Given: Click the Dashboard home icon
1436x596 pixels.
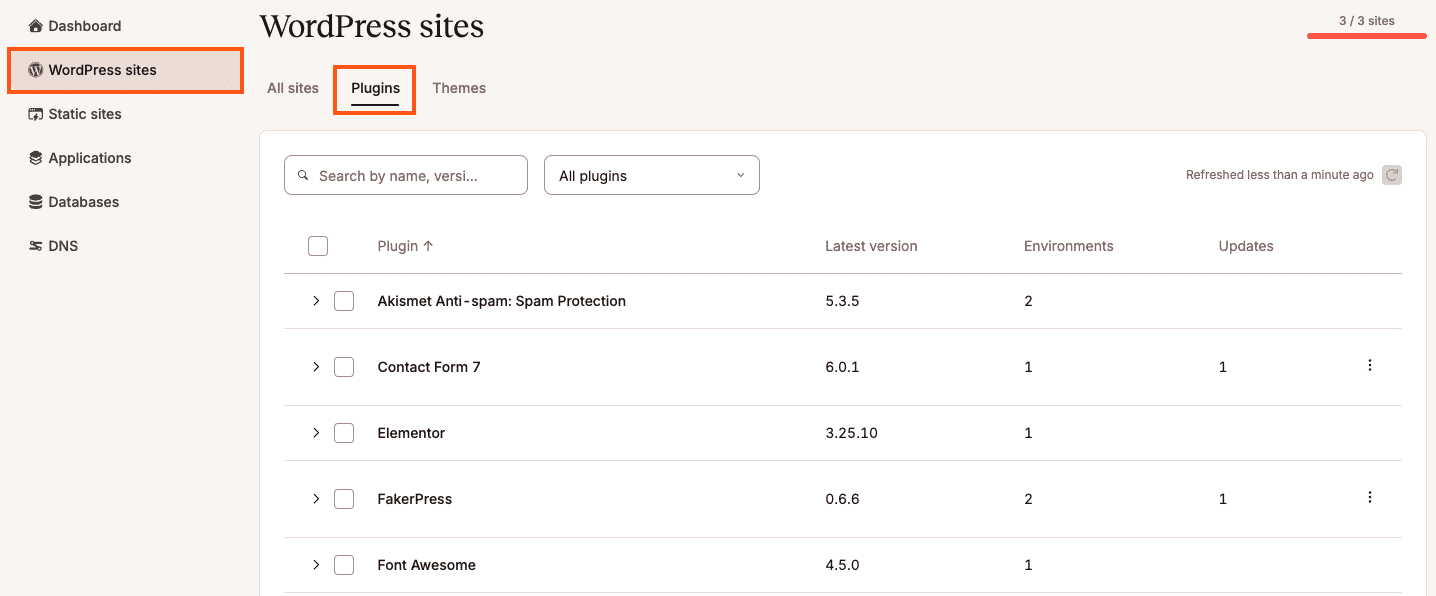Looking at the screenshot, I should (x=36, y=26).
